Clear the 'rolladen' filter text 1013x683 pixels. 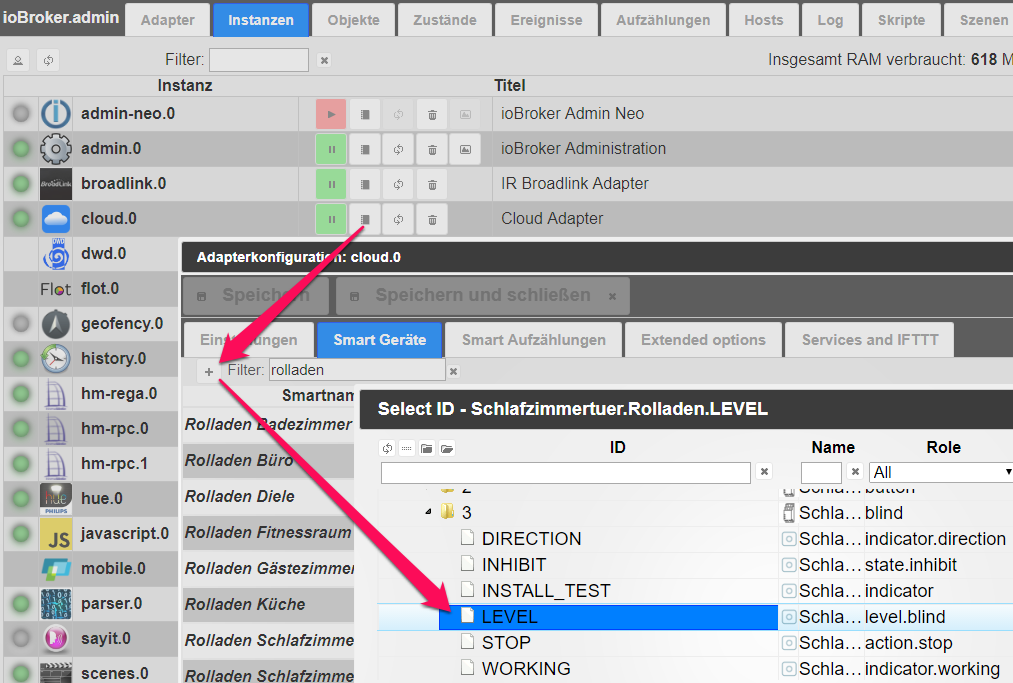[454, 372]
